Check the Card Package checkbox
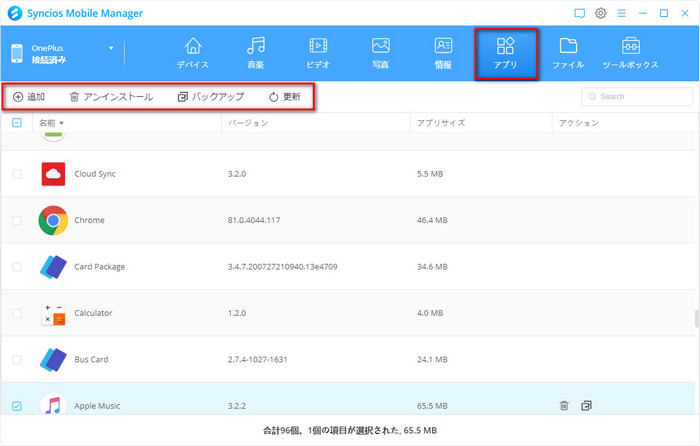The image size is (700, 446). click(17, 267)
